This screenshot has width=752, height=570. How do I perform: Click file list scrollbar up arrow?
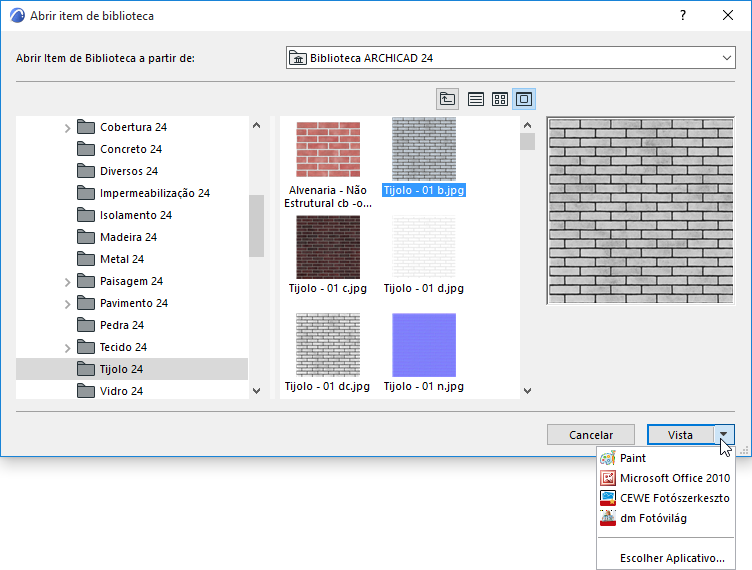click(528, 126)
